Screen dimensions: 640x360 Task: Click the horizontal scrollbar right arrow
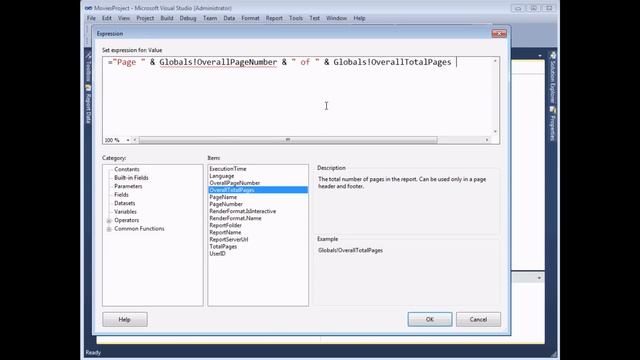click(x=487, y=140)
